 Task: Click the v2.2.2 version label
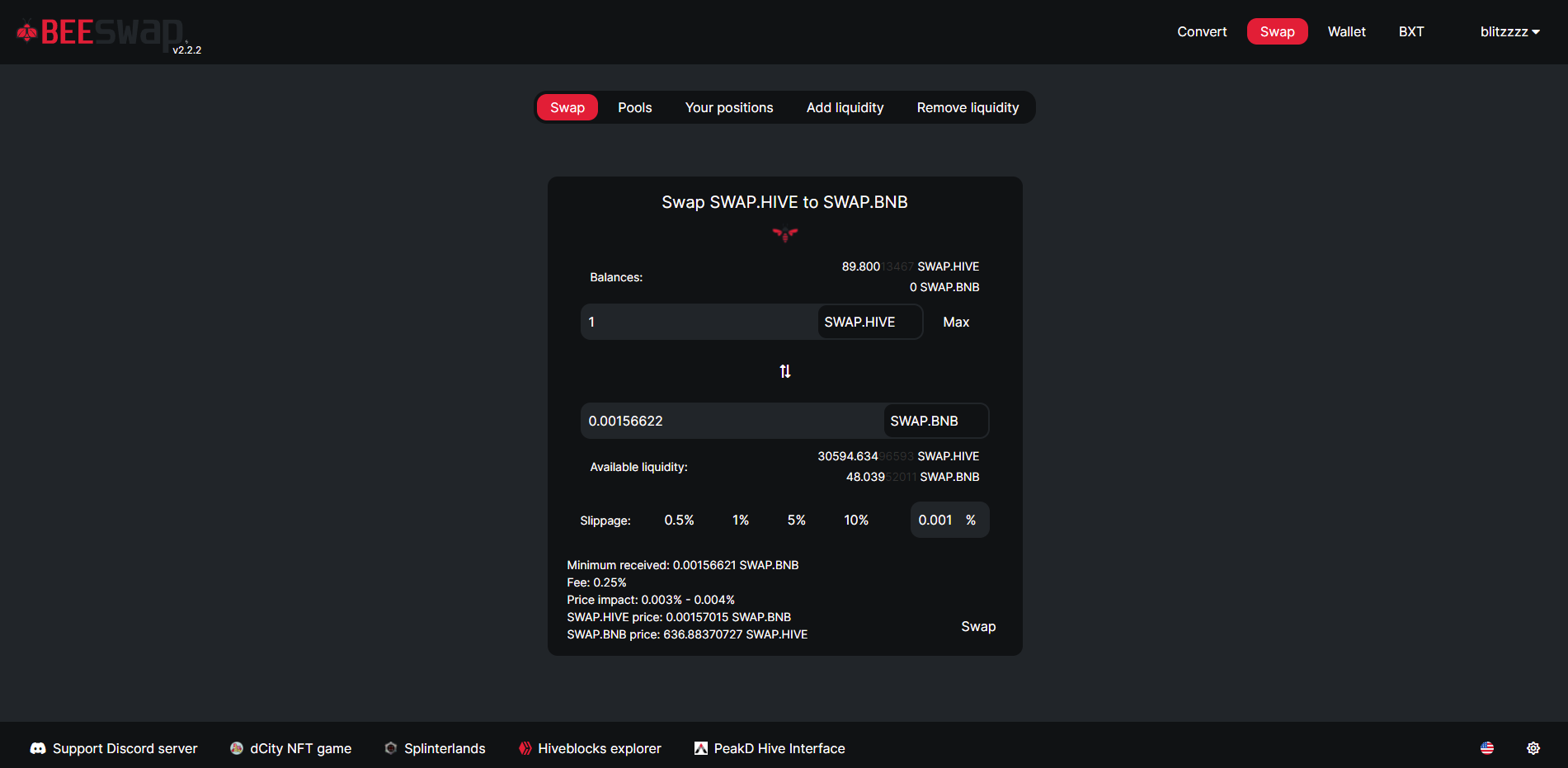coord(187,50)
